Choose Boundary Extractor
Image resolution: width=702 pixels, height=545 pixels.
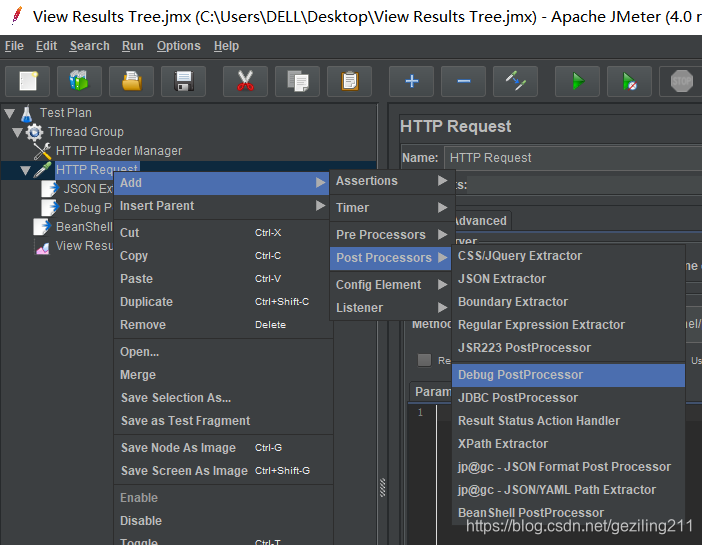point(569,302)
